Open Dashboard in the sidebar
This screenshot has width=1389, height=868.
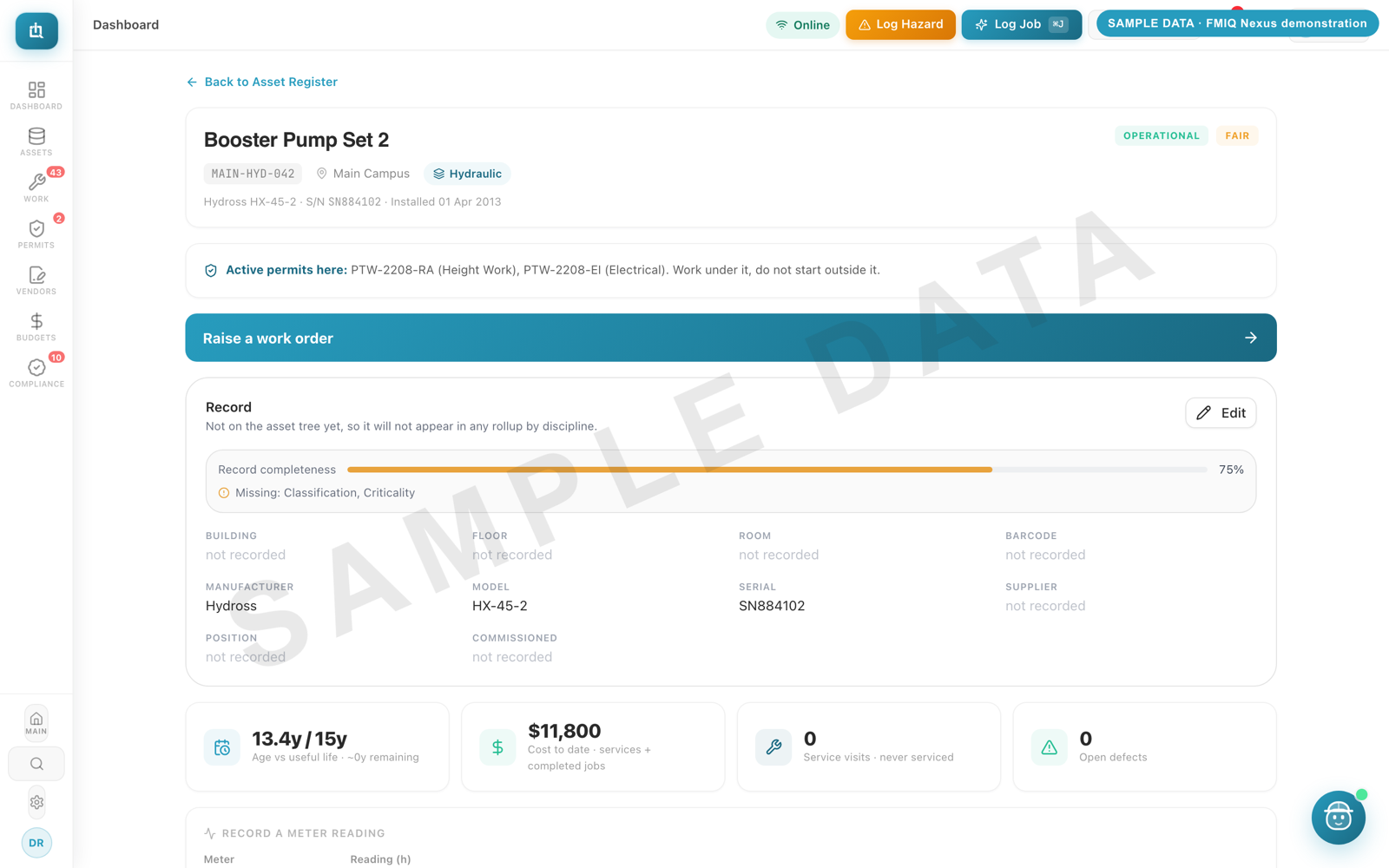(36, 95)
